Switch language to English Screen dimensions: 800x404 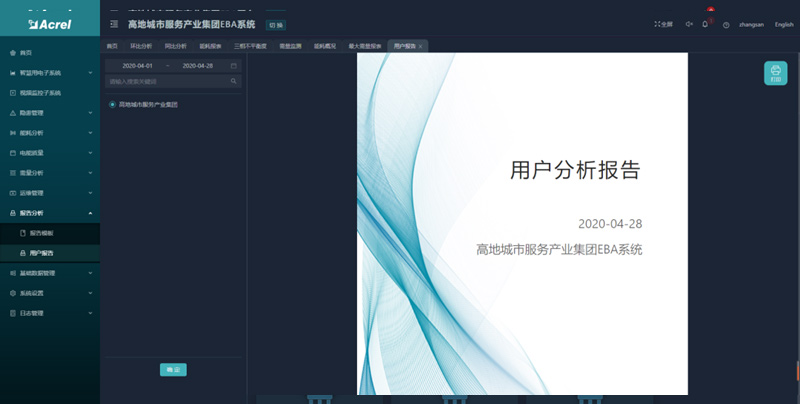[784, 24]
